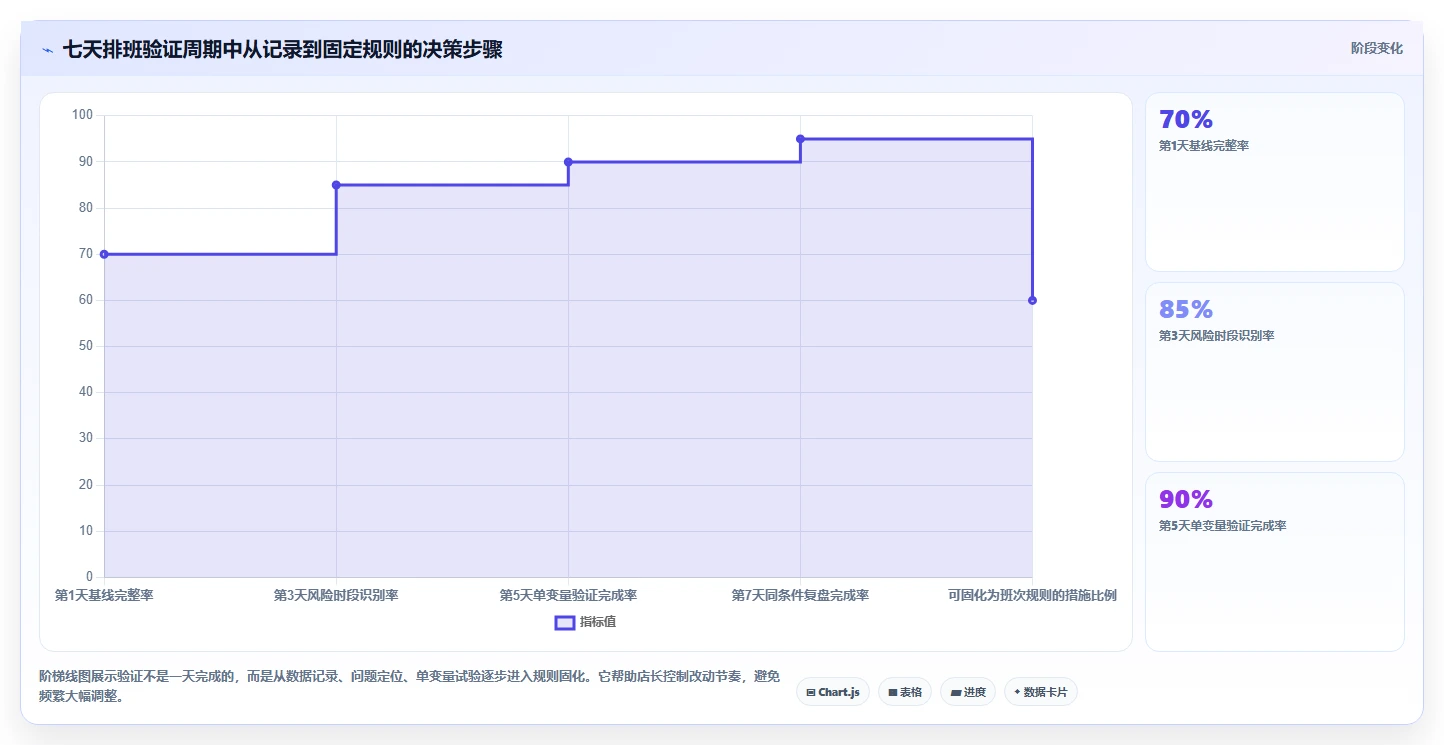The height and width of the screenshot is (745, 1444).
Task: Click the x-axis label 可固化为班次规则的措施比例
Action: point(1032,595)
